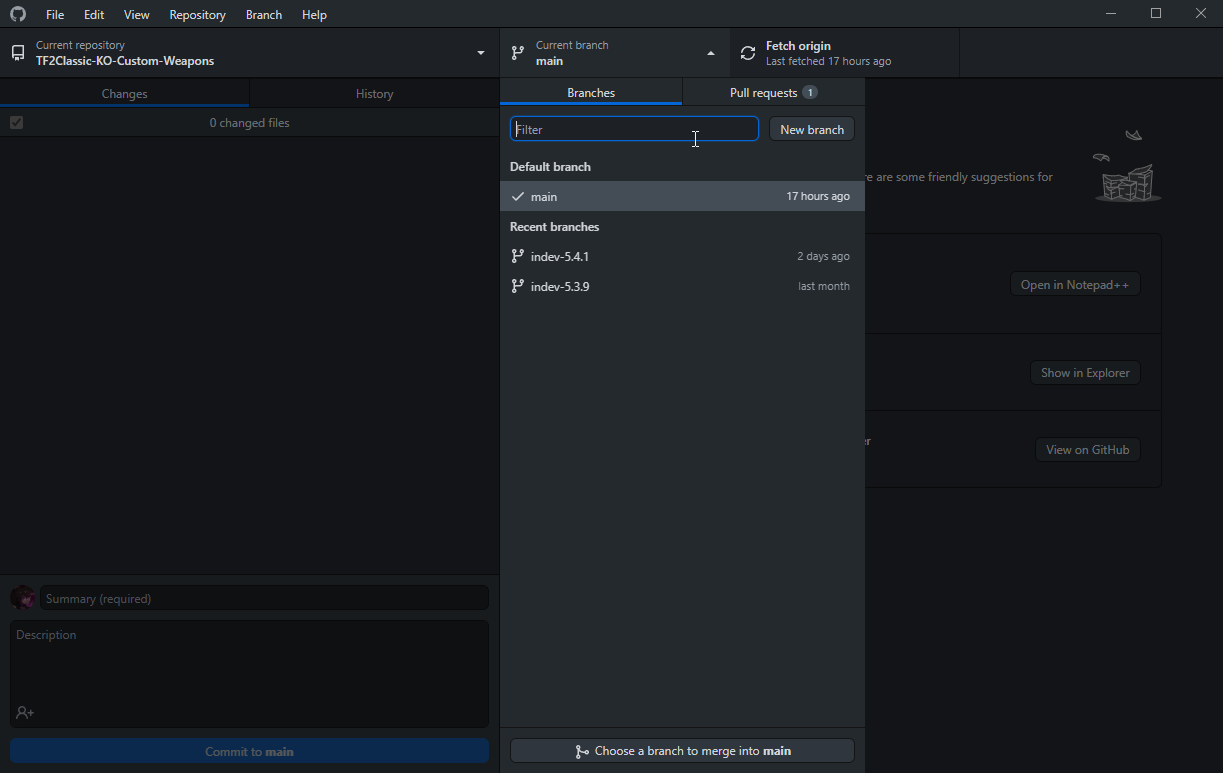Click the branch icon next to indev-5.3.9
The image size is (1223, 773).
coord(517,286)
